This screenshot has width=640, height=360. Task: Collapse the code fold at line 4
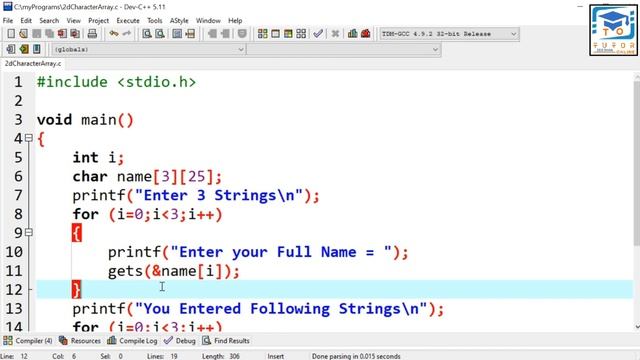coord(29,138)
